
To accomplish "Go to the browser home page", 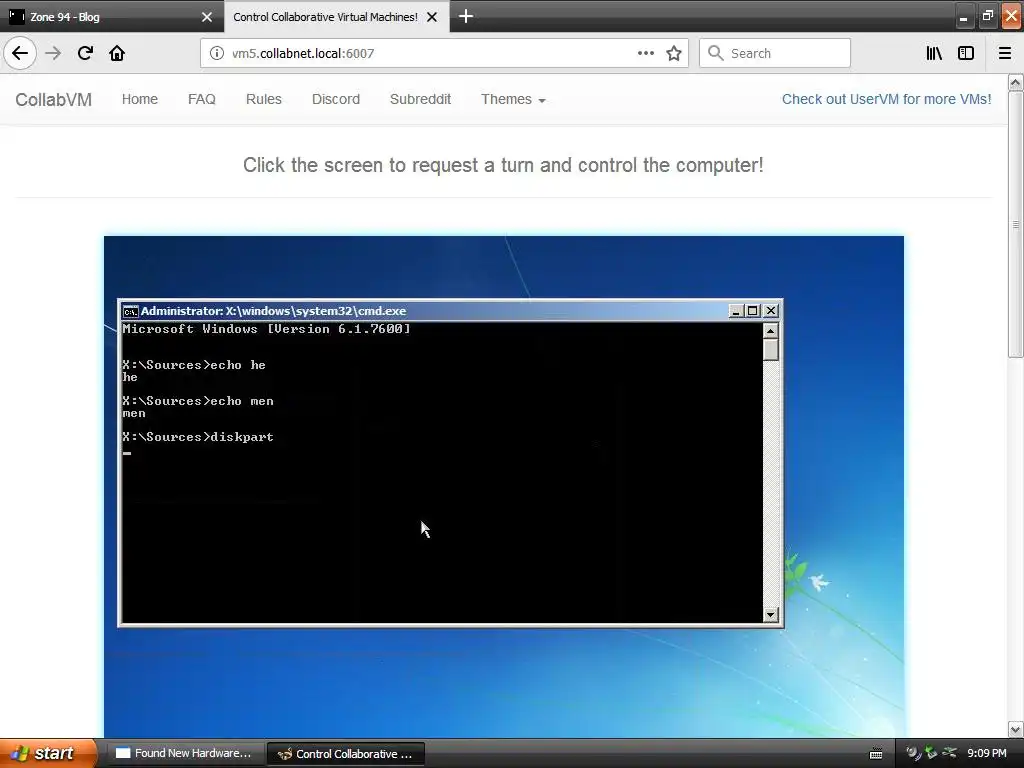I will (117, 53).
